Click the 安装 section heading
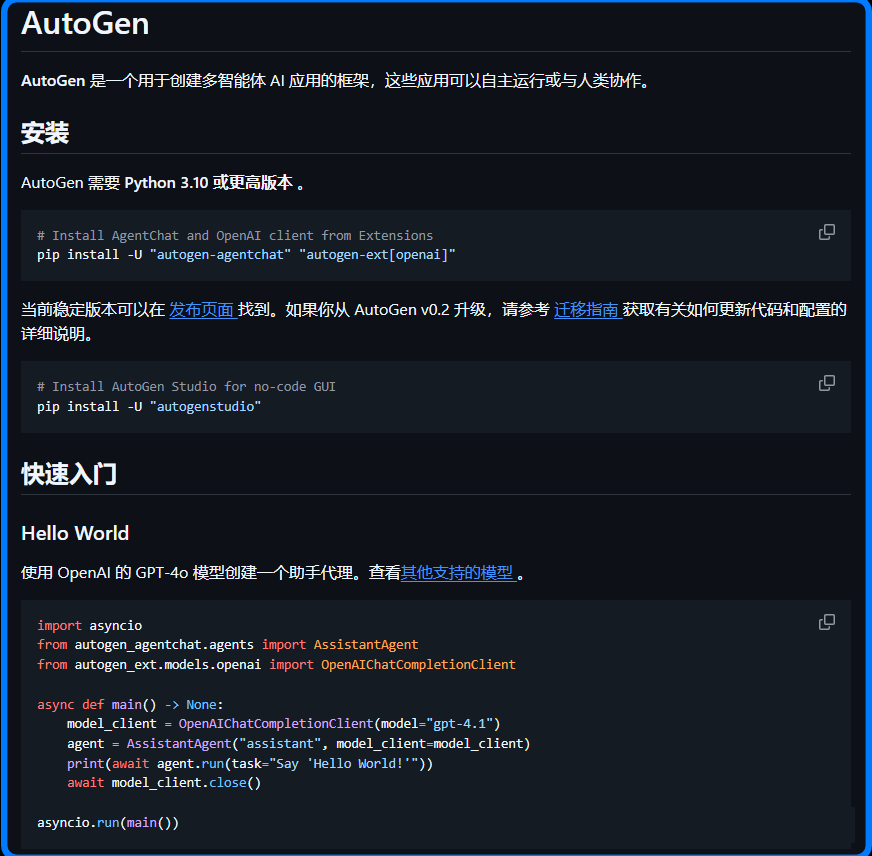872x856 pixels. coord(45,133)
